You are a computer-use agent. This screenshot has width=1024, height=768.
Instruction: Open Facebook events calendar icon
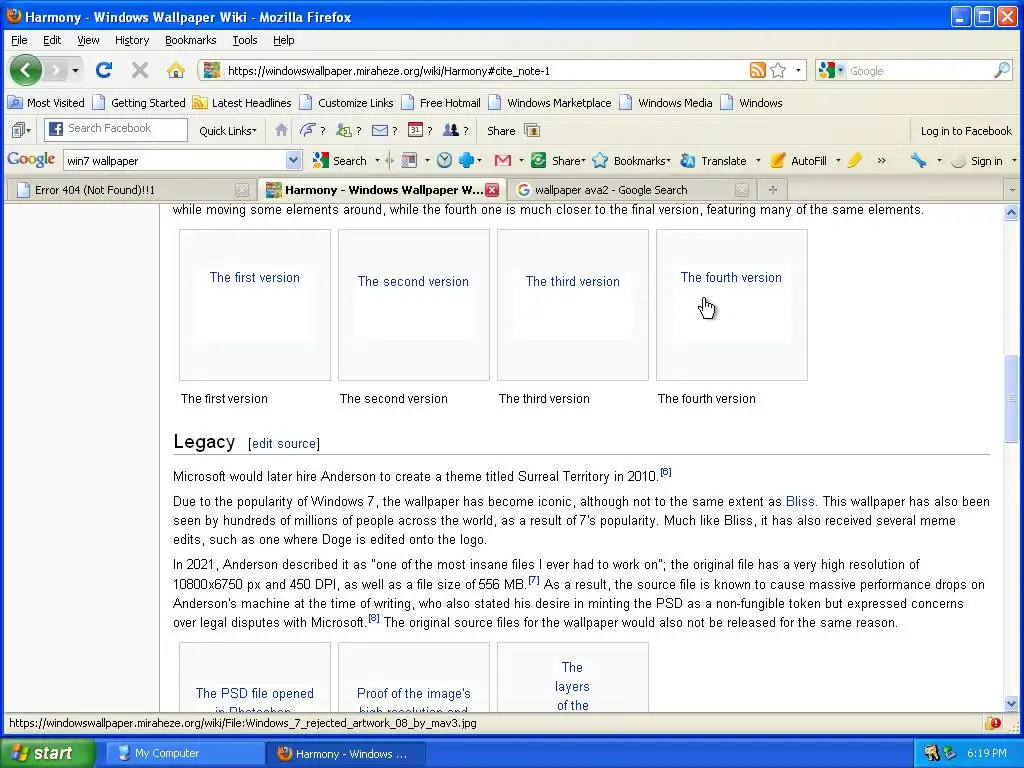coord(415,130)
